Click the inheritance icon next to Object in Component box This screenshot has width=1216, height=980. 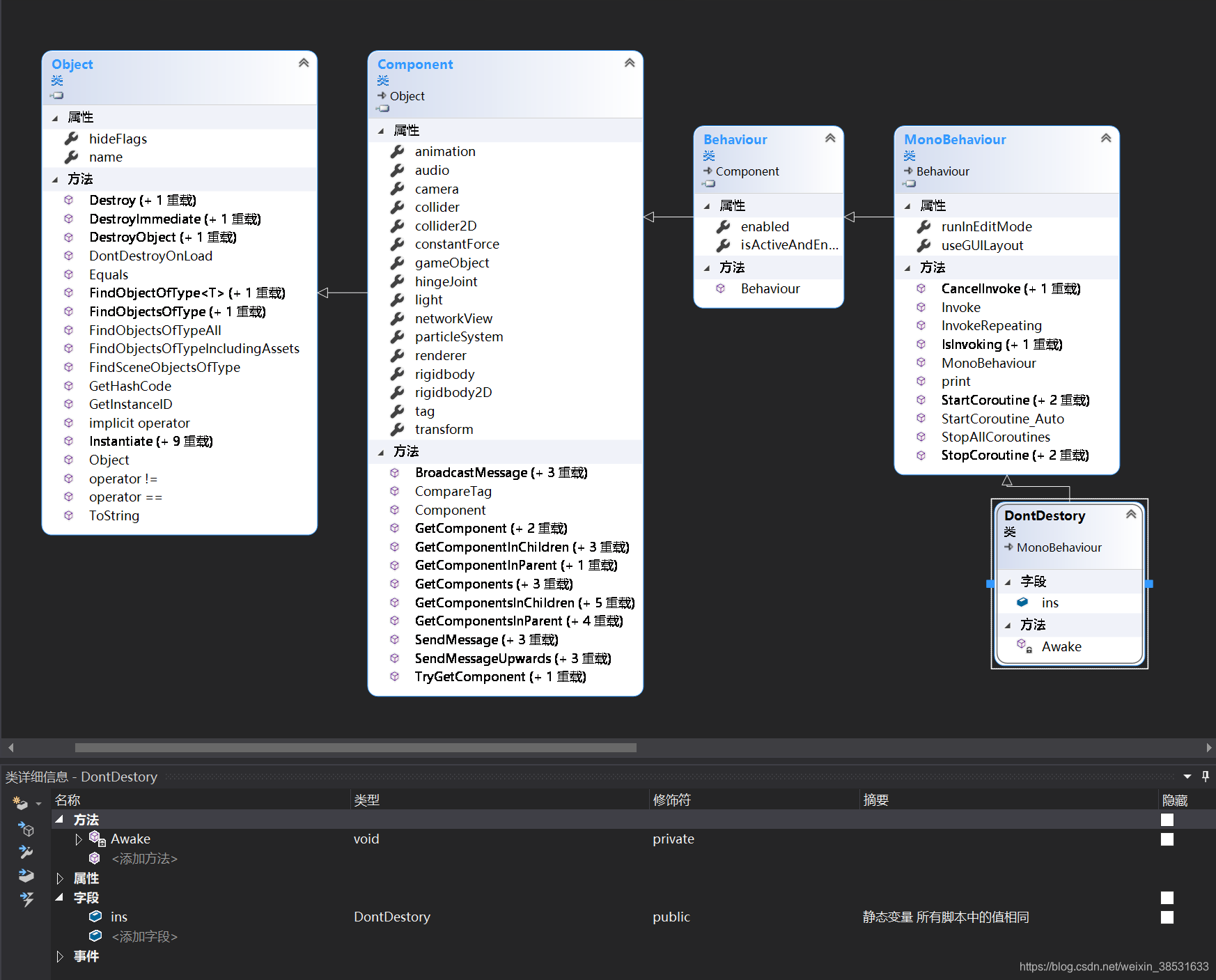[x=382, y=95]
